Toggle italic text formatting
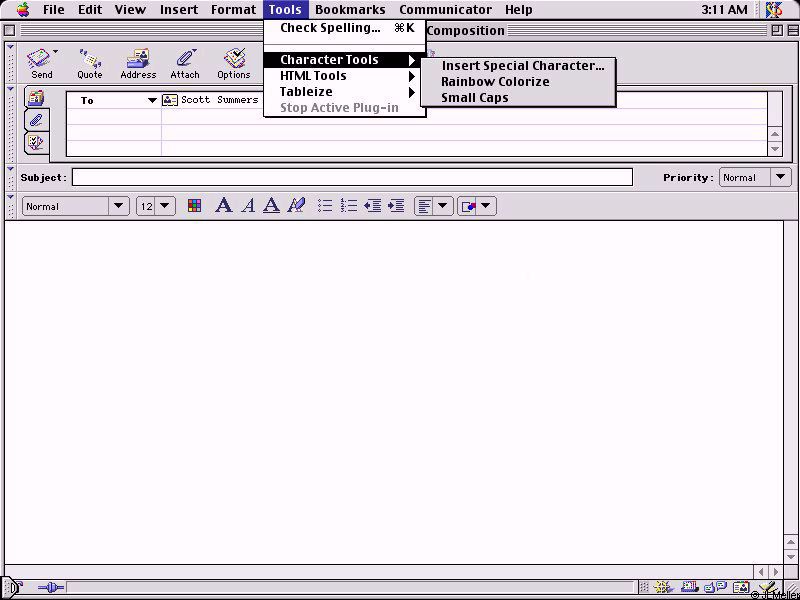The image size is (800, 600). point(248,206)
